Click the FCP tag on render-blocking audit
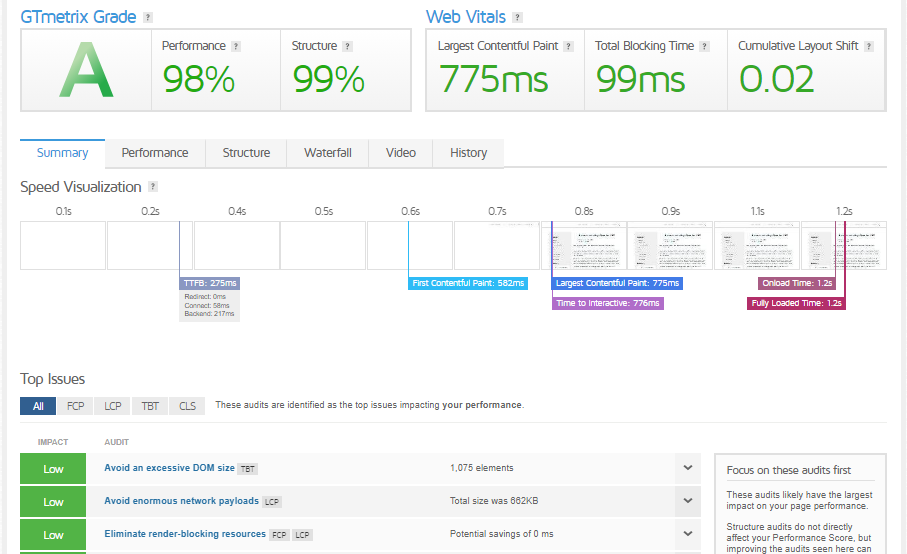 pyautogui.click(x=279, y=535)
